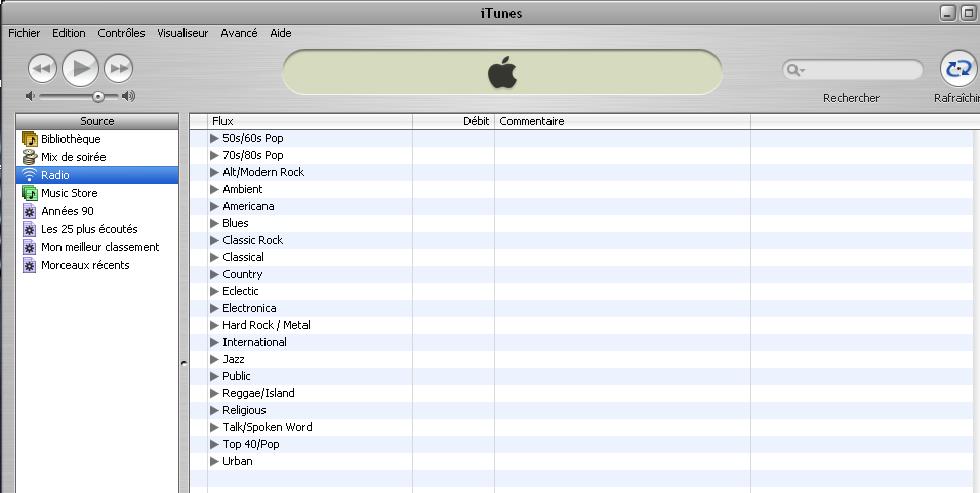
Task: Expand the 70s/80s Pop stream category
Action: coord(214,155)
